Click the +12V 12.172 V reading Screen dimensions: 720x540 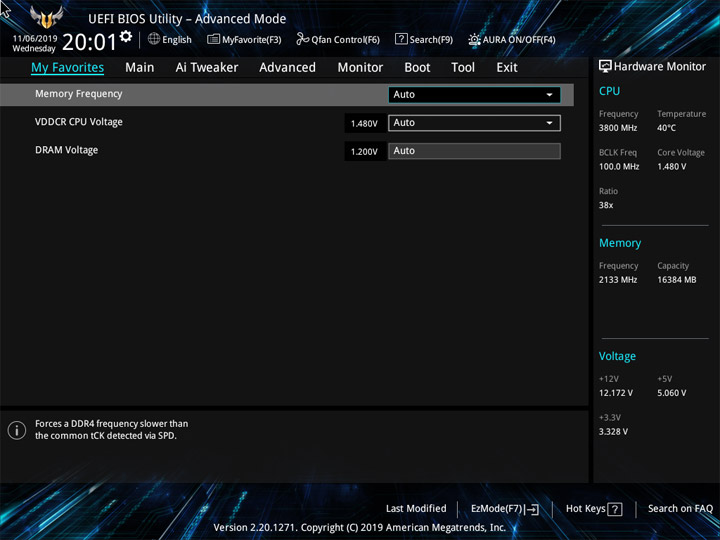tap(616, 393)
